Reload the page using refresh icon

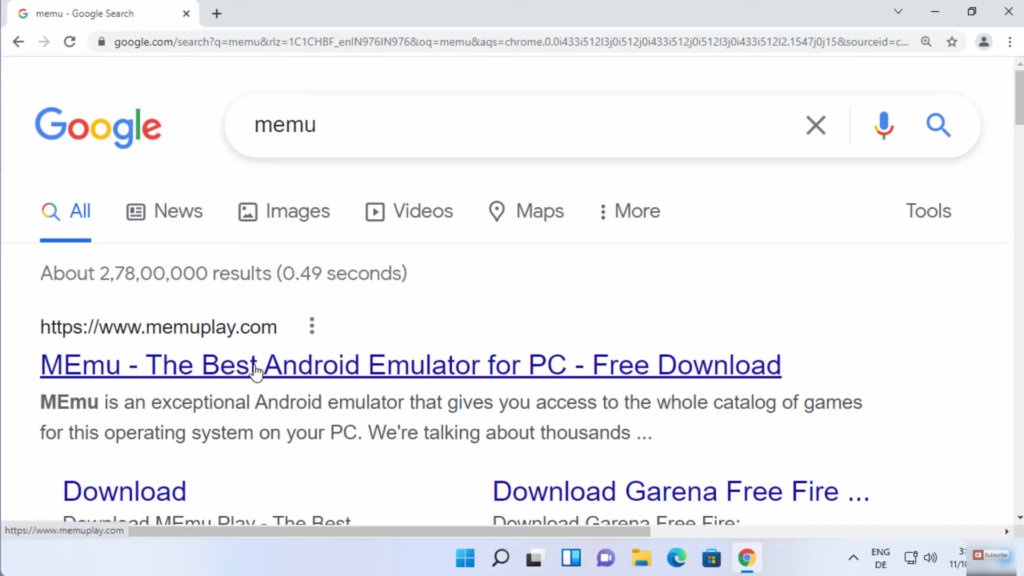(69, 42)
